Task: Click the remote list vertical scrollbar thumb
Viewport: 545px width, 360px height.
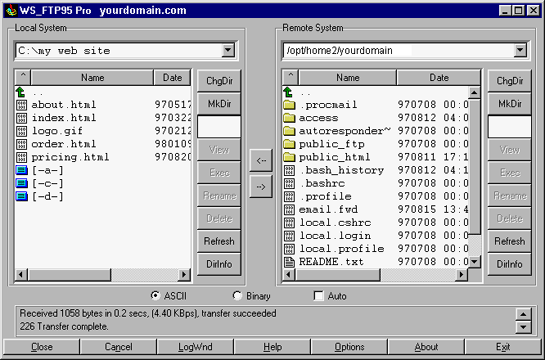Action: coord(474,167)
